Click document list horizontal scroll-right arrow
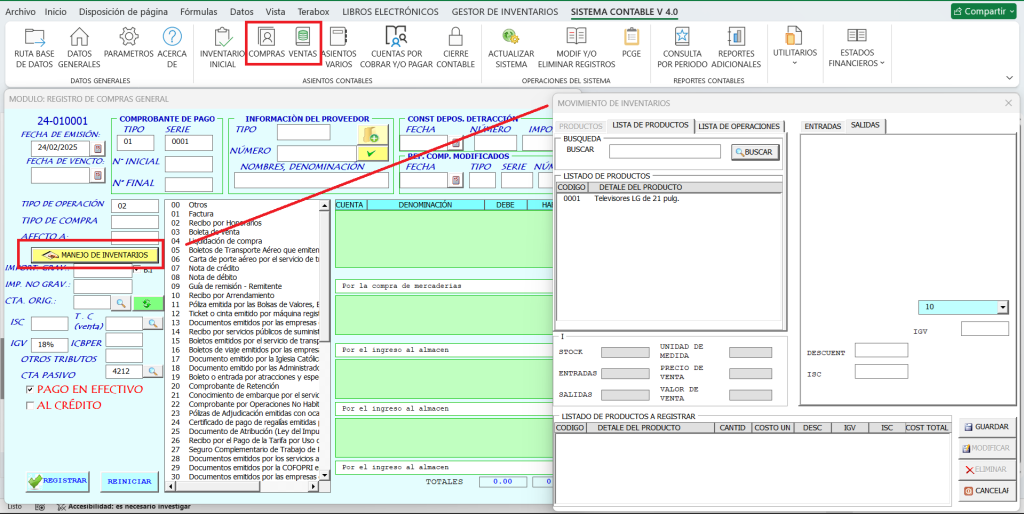Image resolution: width=1024 pixels, height=514 pixels. point(314,487)
